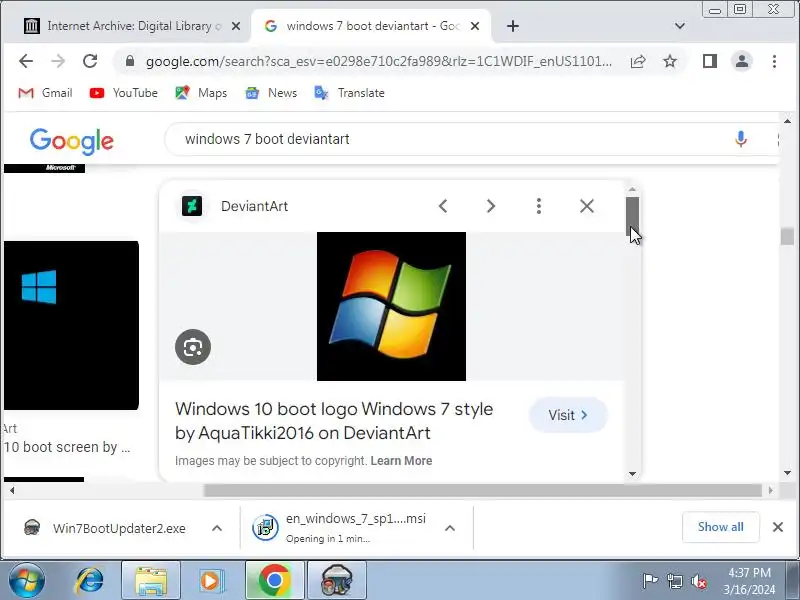The height and width of the screenshot is (600, 800).
Task: Show next image in preview panel
Action: point(491,206)
